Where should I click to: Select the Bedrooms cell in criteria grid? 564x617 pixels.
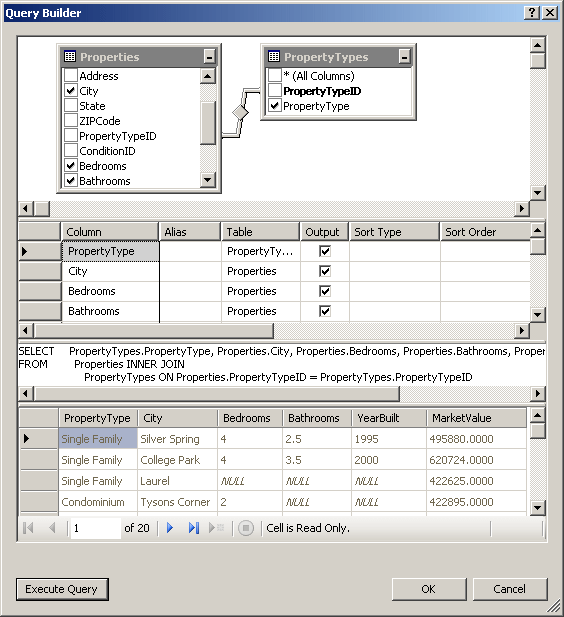(x=110, y=291)
